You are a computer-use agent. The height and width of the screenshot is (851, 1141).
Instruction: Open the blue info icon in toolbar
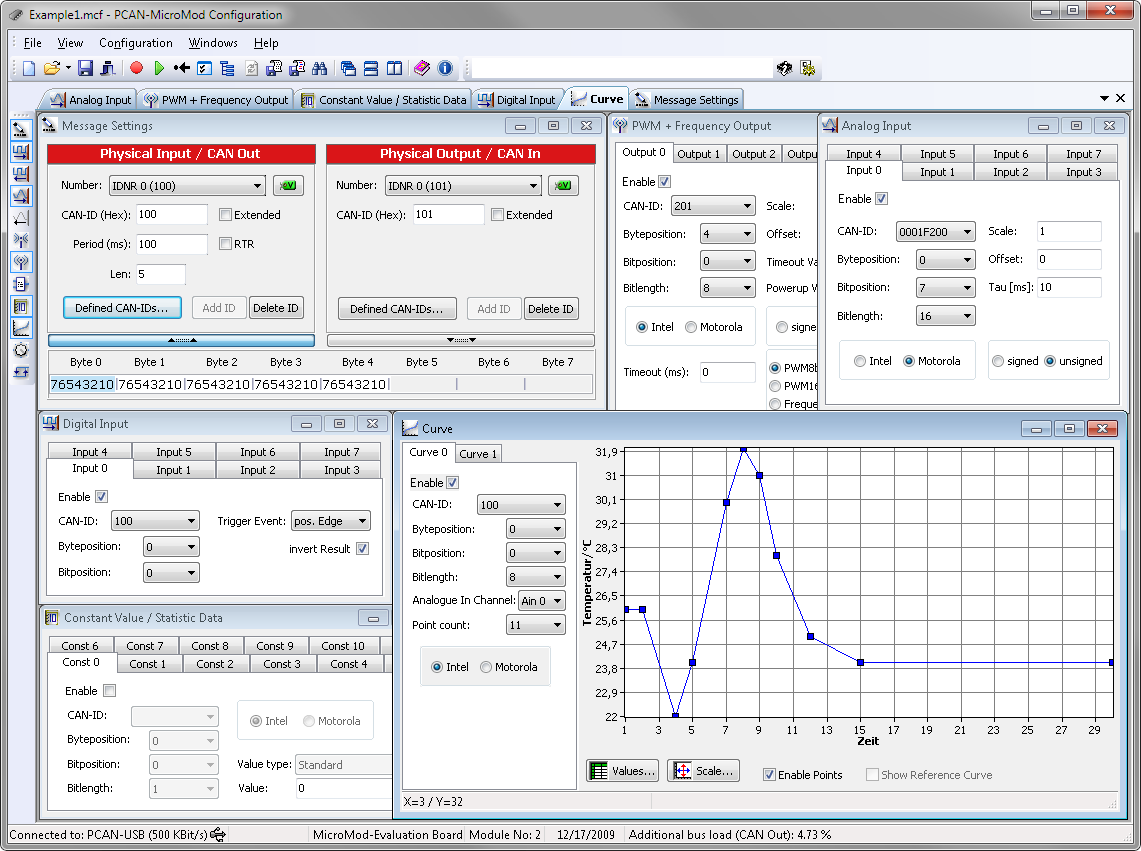coord(445,68)
